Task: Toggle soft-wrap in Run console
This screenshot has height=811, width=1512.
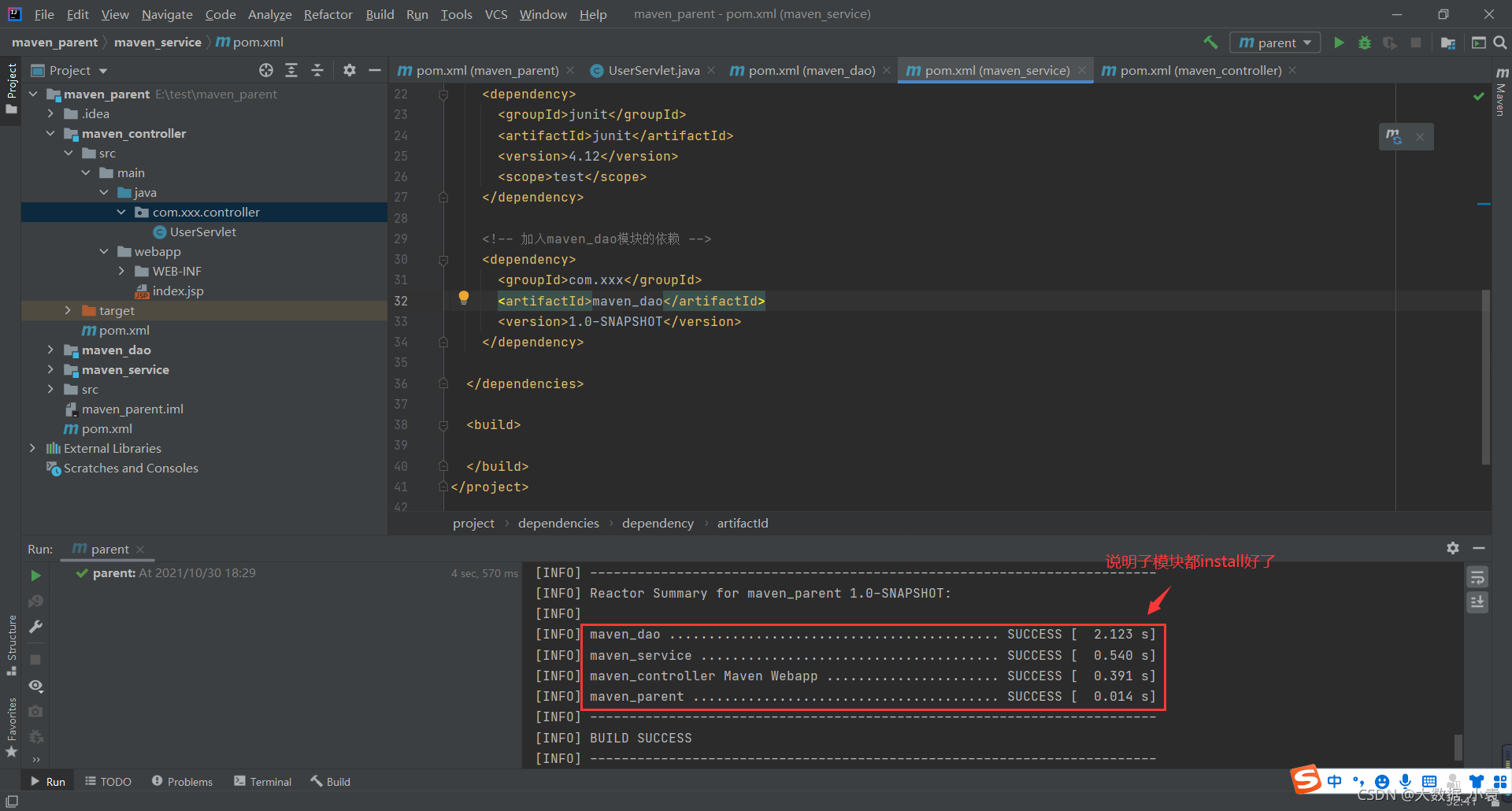Action: point(1477,577)
